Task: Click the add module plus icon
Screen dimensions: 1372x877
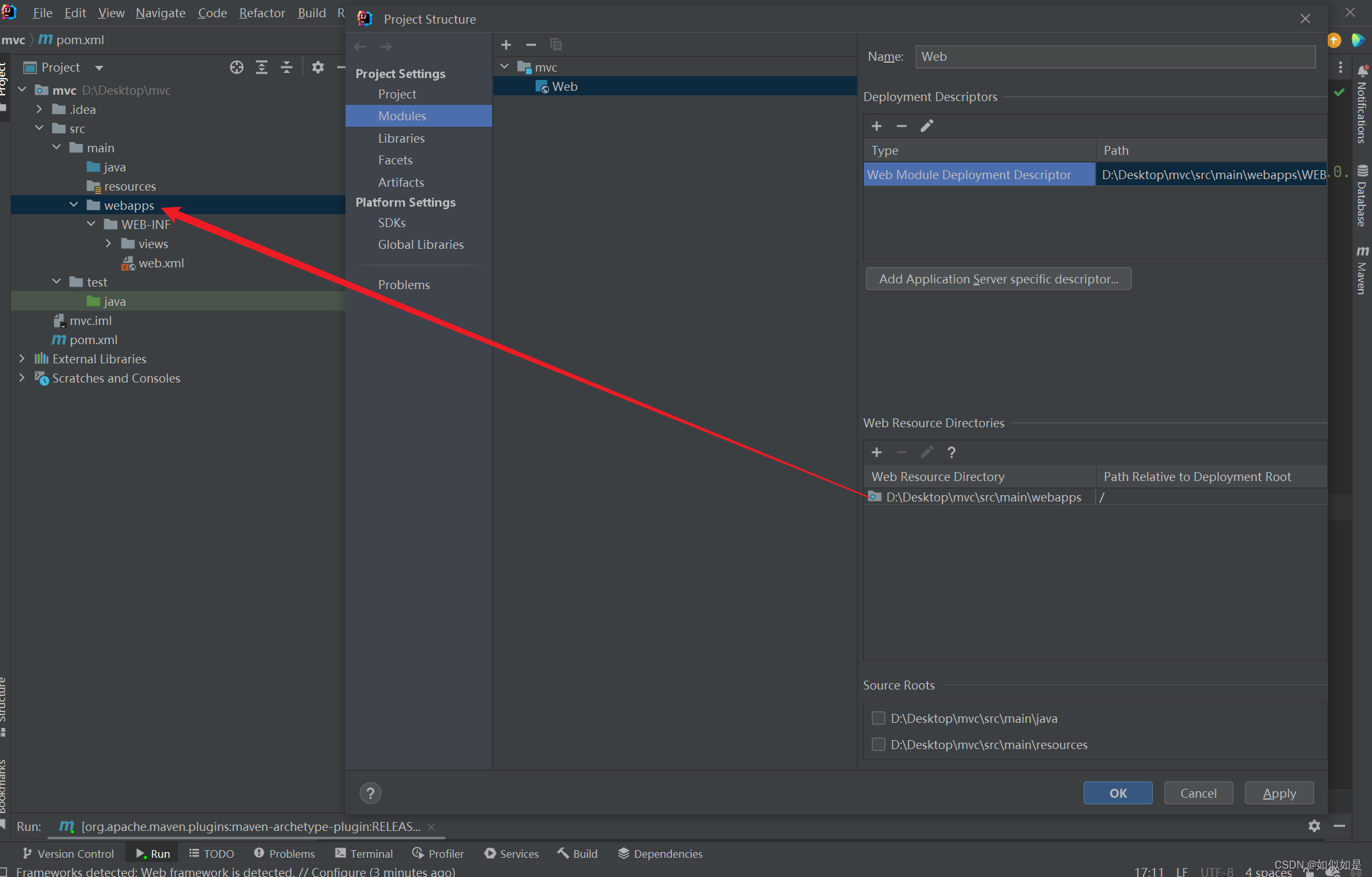Action: point(506,45)
